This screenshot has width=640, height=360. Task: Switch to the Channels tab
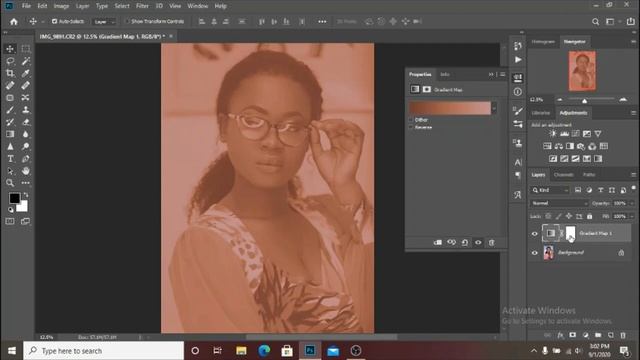pos(564,175)
